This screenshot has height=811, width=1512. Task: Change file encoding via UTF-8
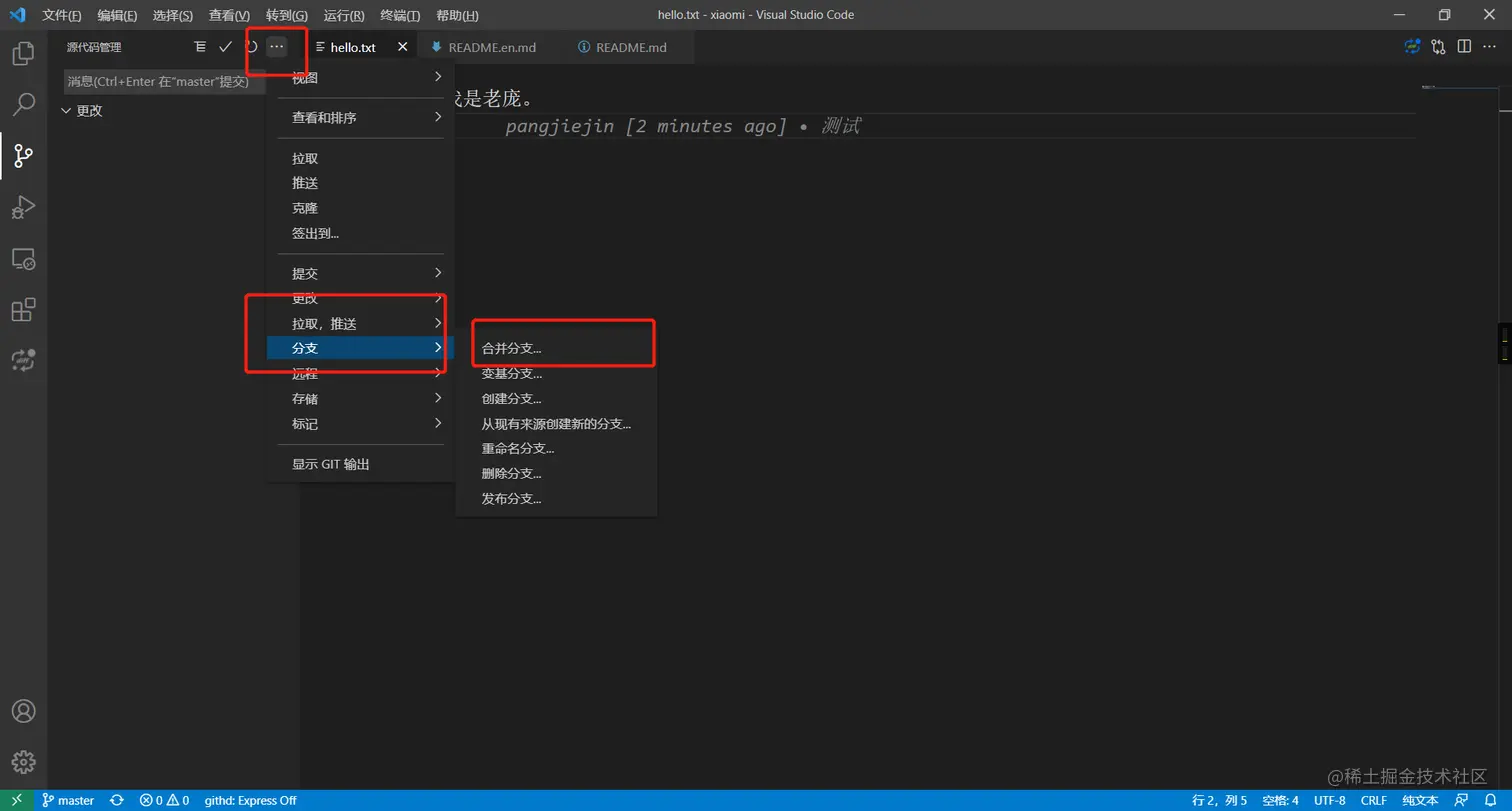1330,800
